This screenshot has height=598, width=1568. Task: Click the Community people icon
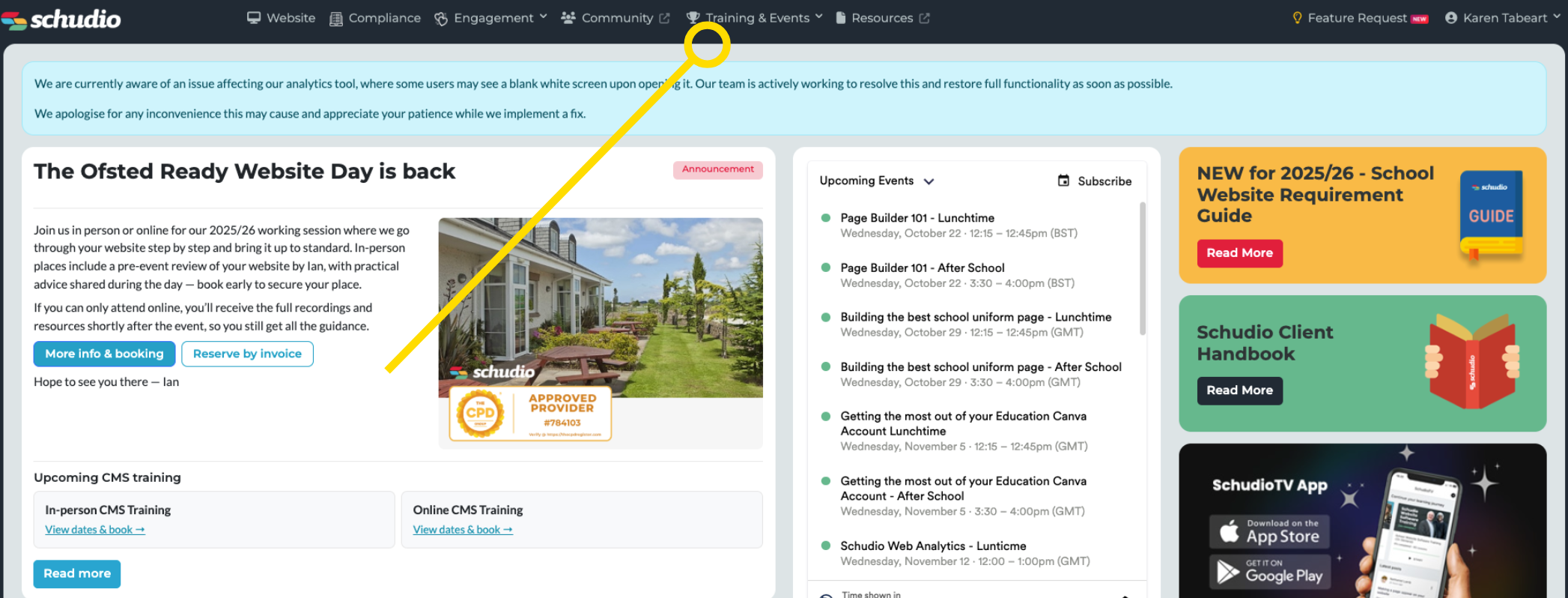pos(568,18)
